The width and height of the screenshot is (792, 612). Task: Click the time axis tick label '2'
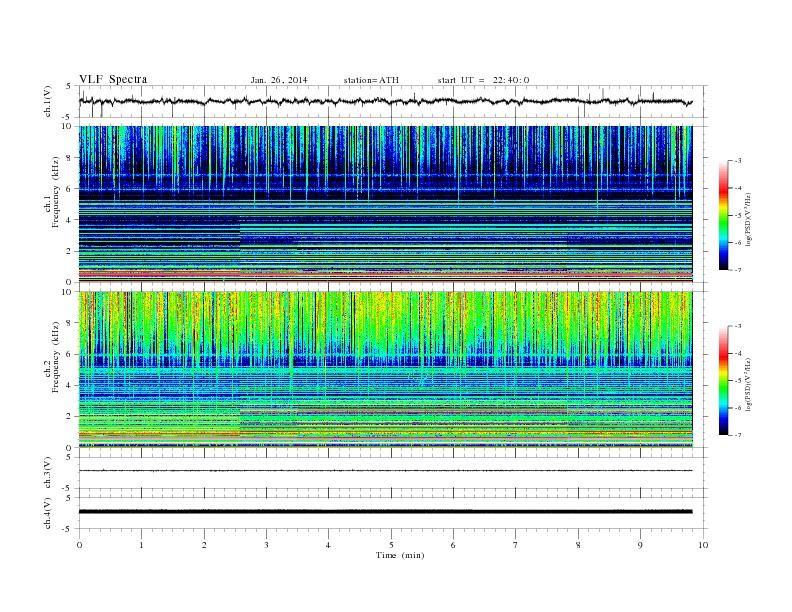point(204,545)
